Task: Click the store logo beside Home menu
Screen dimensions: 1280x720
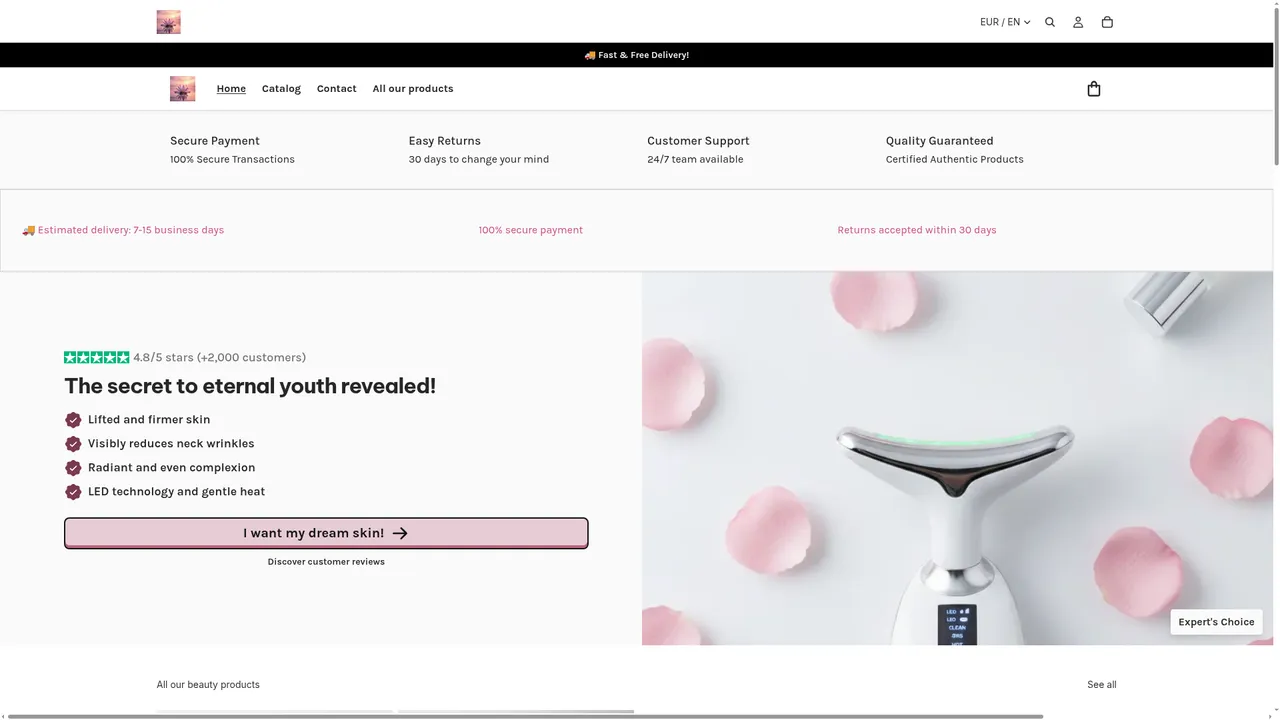Action: pos(183,89)
